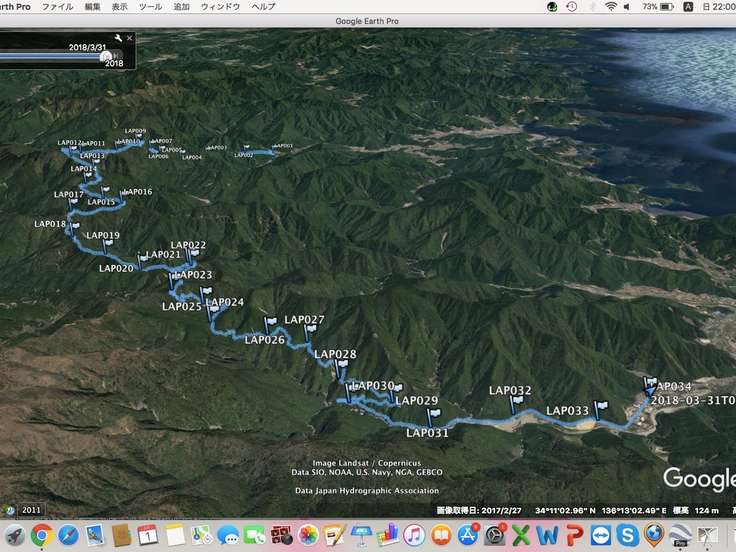The image size is (736, 552).
Task: Open the ツール menu
Action: [x=150, y=7]
